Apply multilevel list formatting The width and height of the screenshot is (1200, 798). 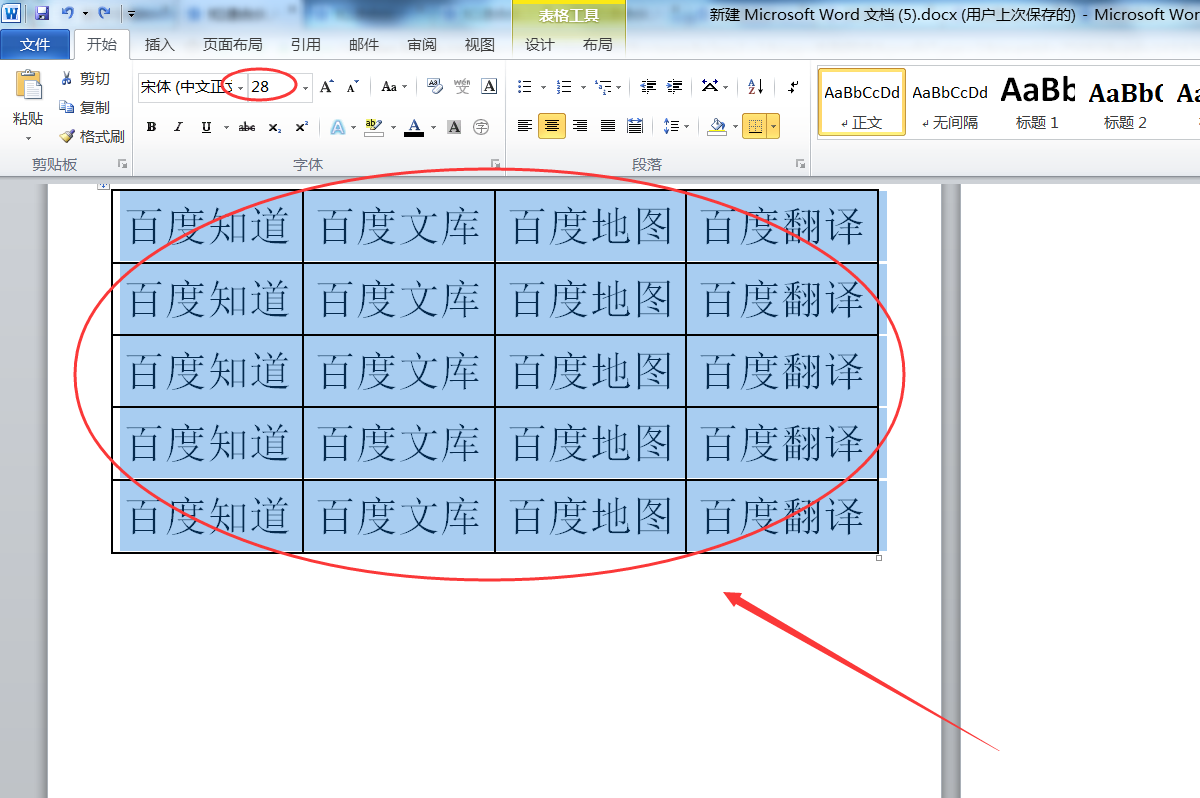pos(602,87)
